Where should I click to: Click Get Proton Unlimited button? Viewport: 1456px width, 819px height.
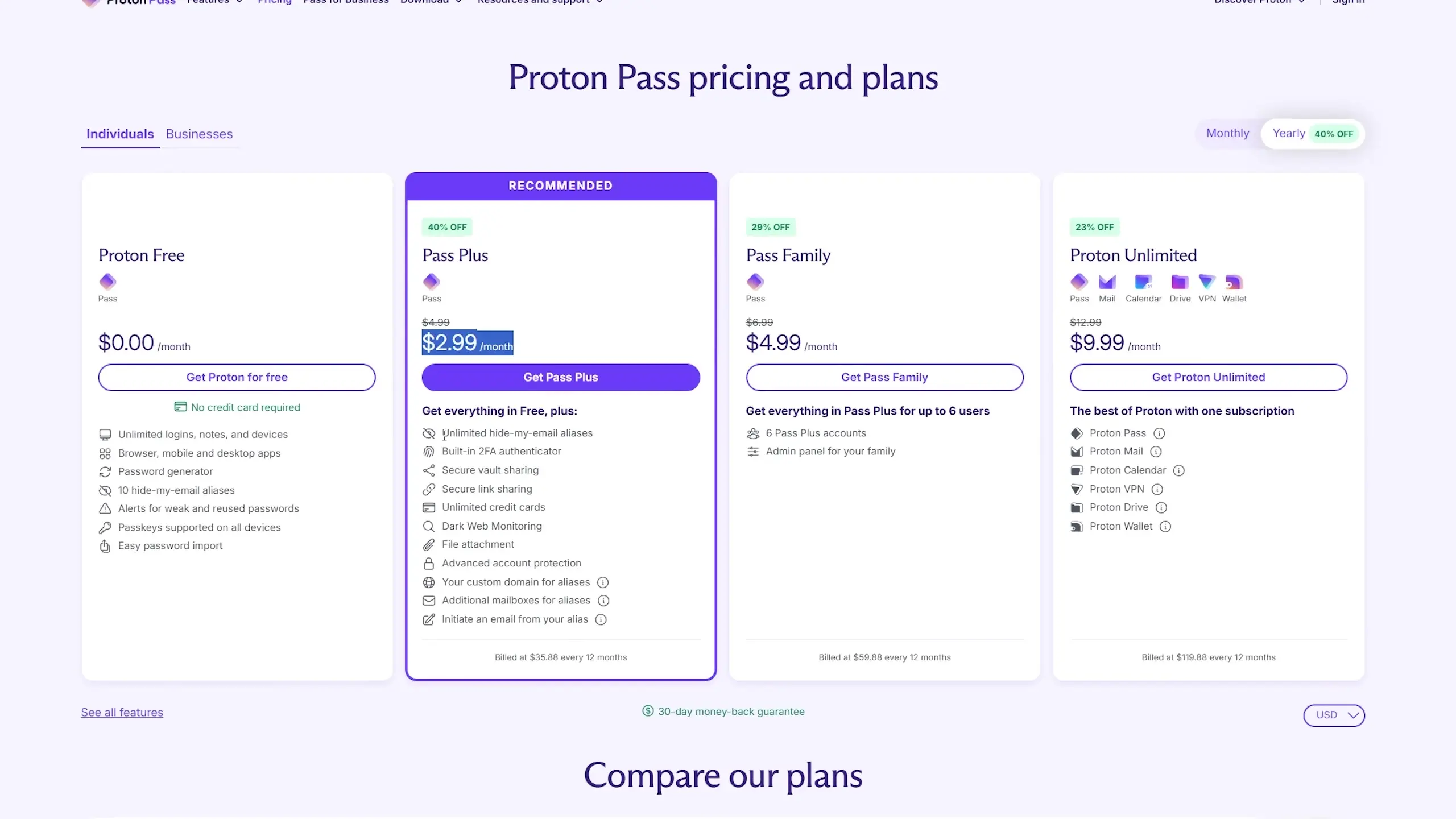pos(1208,377)
